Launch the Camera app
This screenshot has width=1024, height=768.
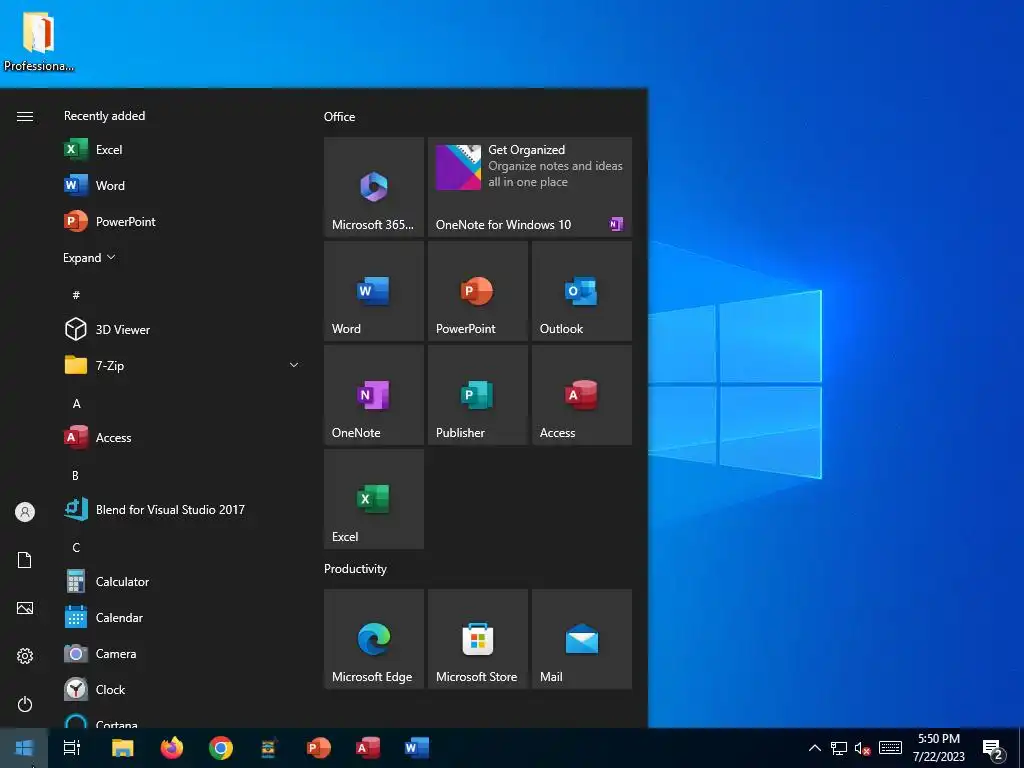coord(182,653)
